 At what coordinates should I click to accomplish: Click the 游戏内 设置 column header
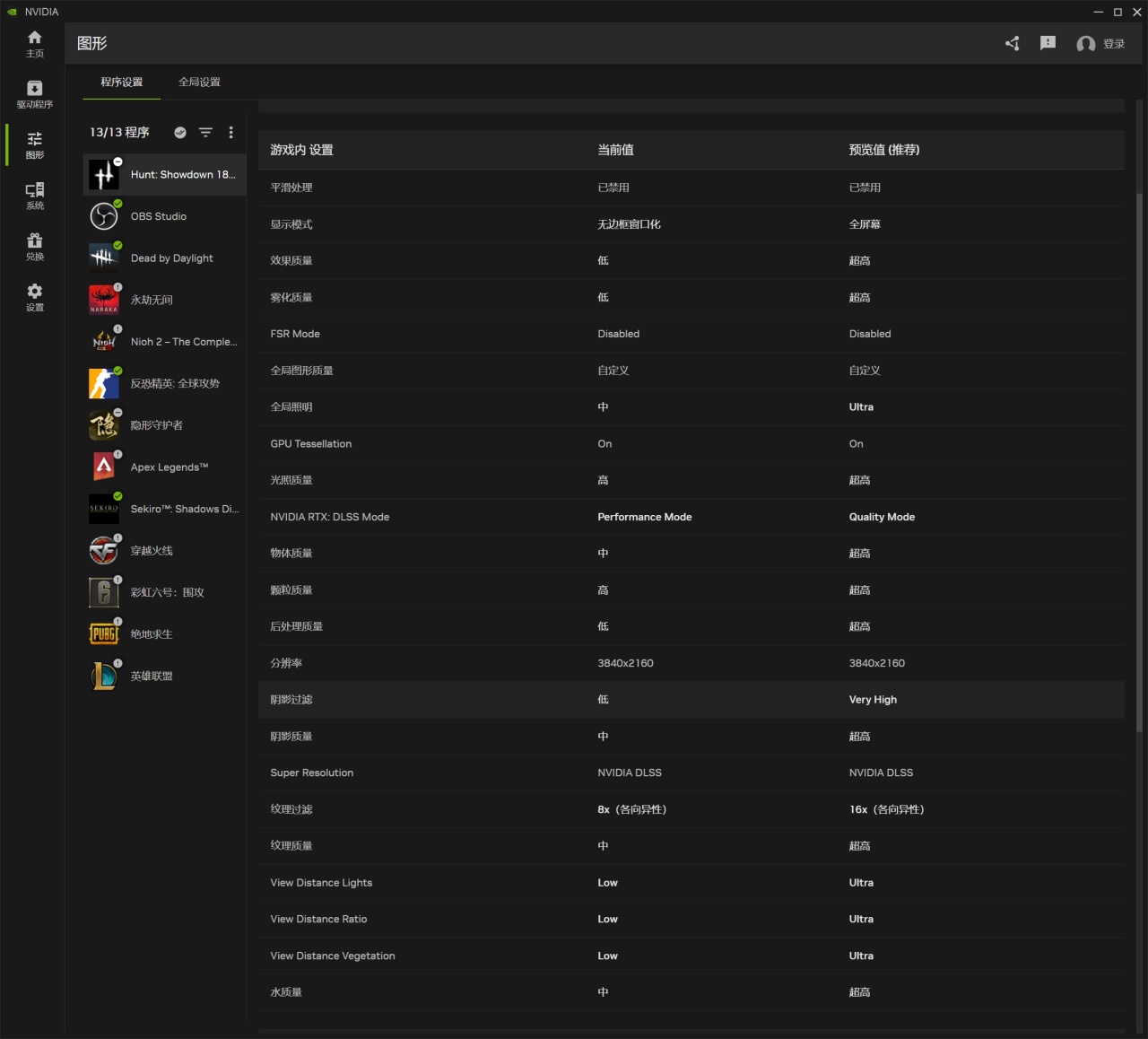click(301, 150)
